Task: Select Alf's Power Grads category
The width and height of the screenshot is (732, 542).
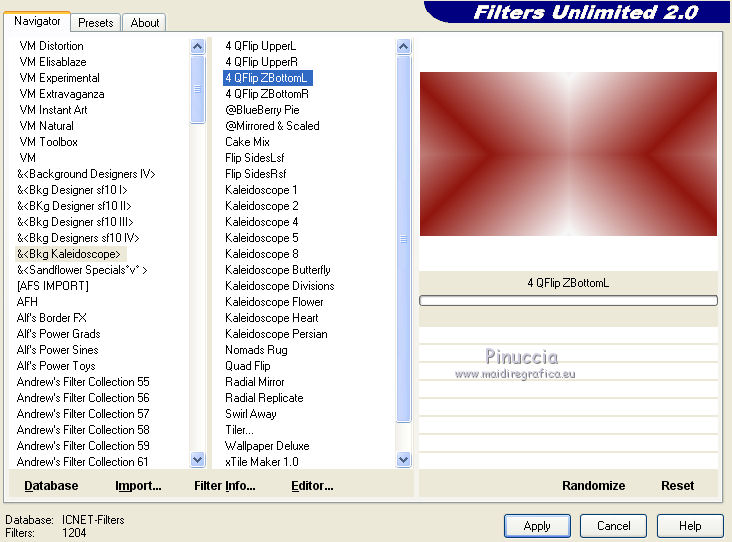Action: coord(58,333)
